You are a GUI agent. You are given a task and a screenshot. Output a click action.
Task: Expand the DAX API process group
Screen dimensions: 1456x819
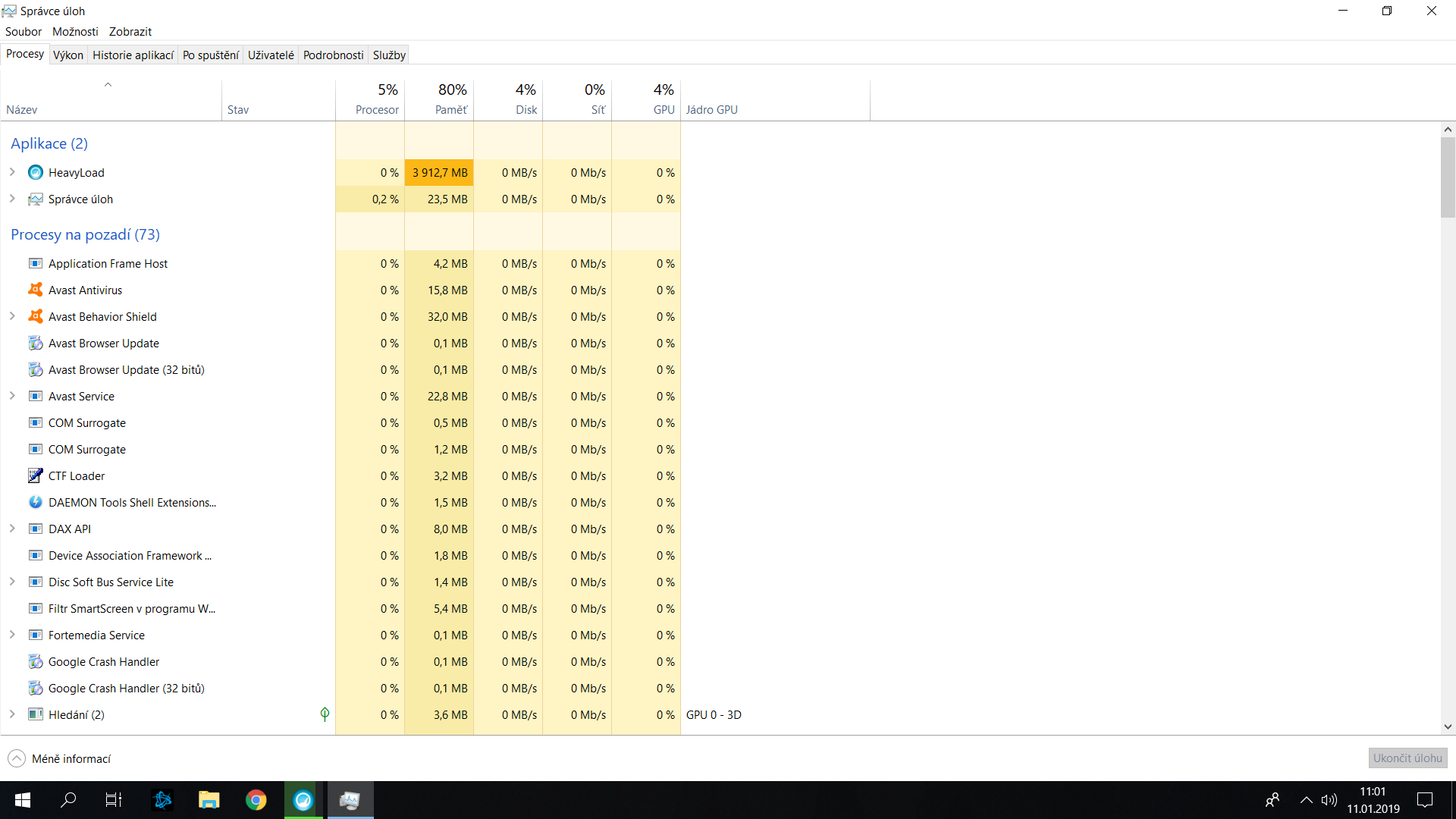click(x=12, y=529)
